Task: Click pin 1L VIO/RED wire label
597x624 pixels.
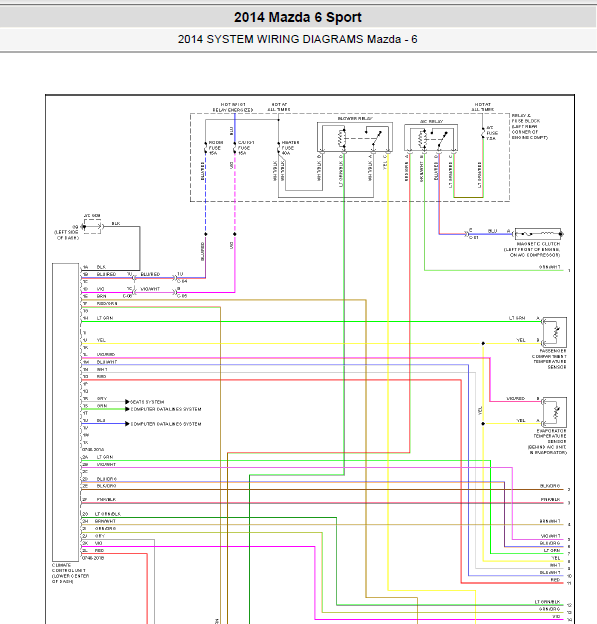Action: click(106, 354)
